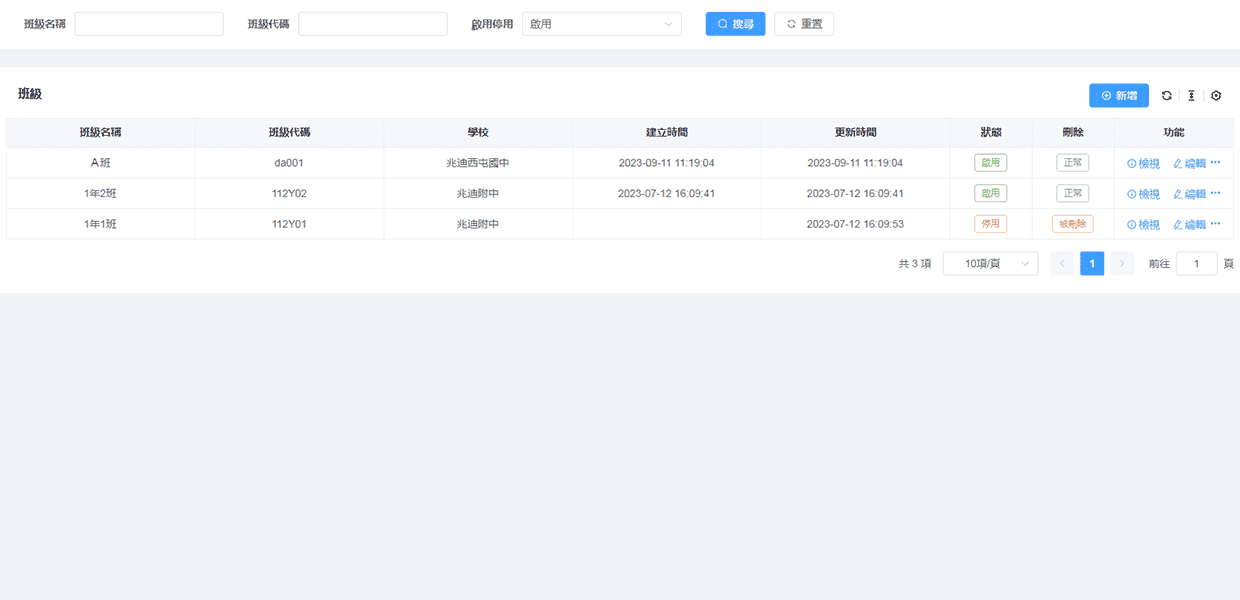Expand the 啟用停用 status dropdown
This screenshot has width=1240, height=600.
pyautogui.click(x=601, y=24)
